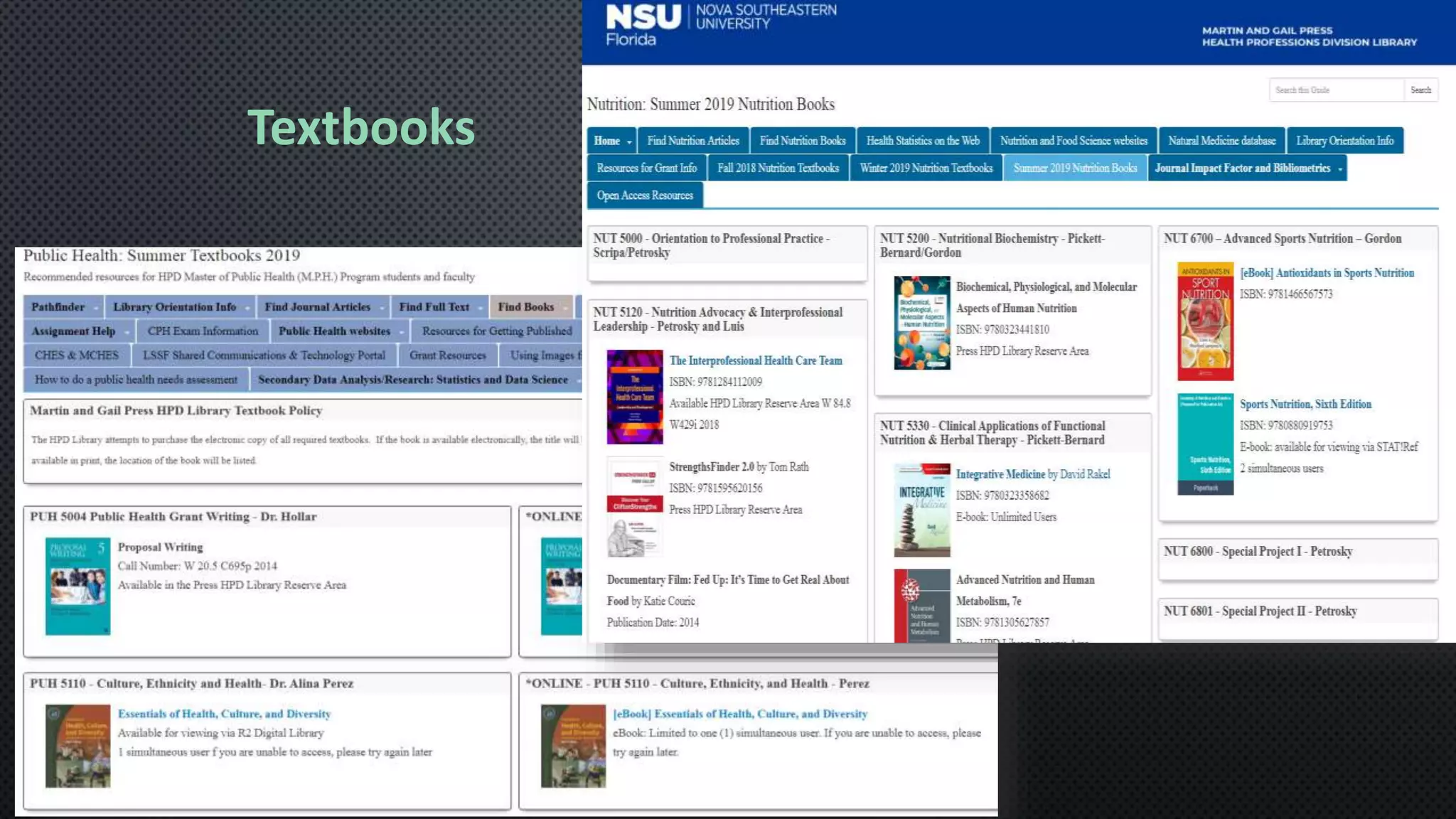Open the Natural Medicine database tab
Screen dimensions: 1456x819
pos(1221,141)
